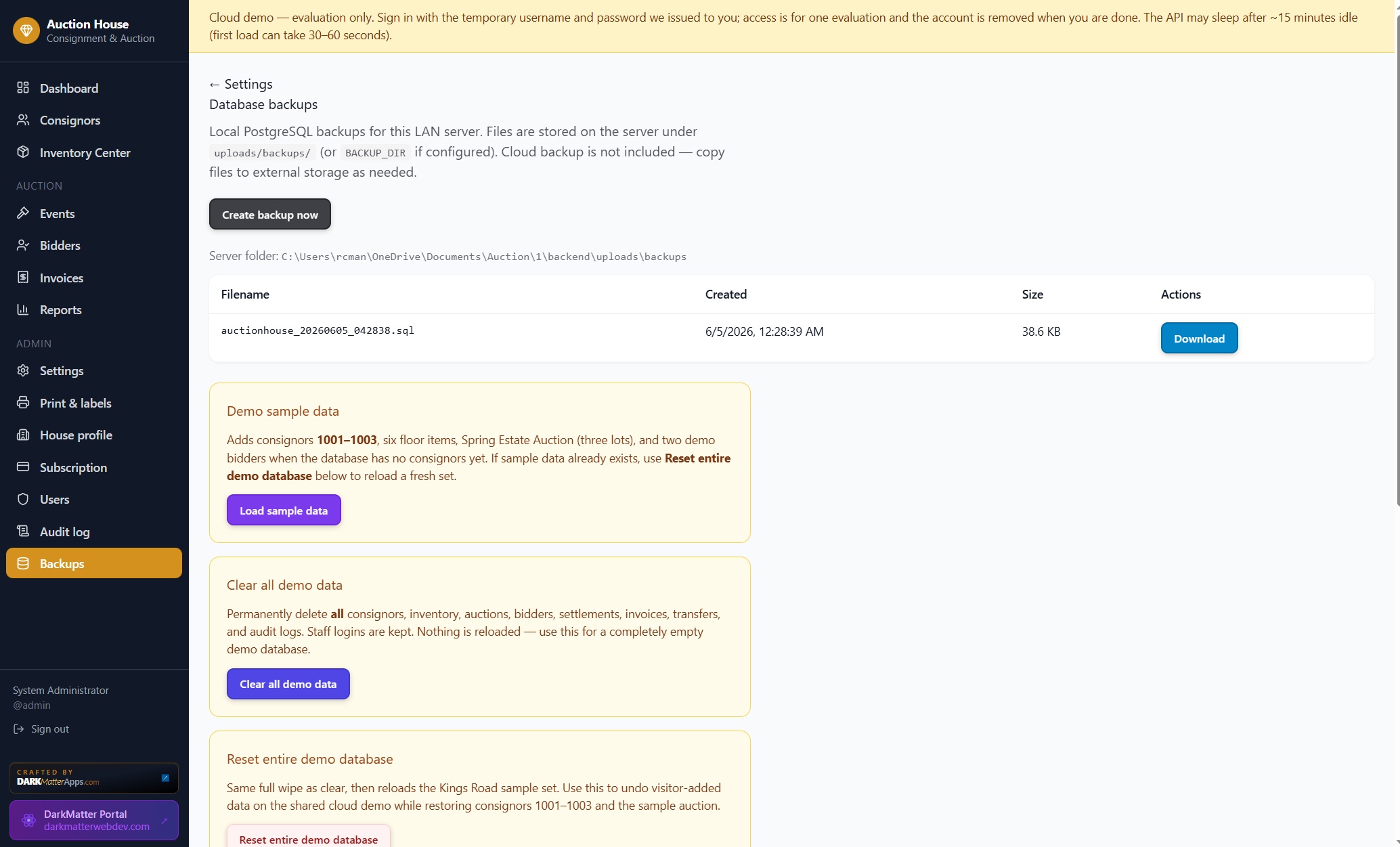Click the 38.6 KB size value
1400x847 pixels.
1041,332
